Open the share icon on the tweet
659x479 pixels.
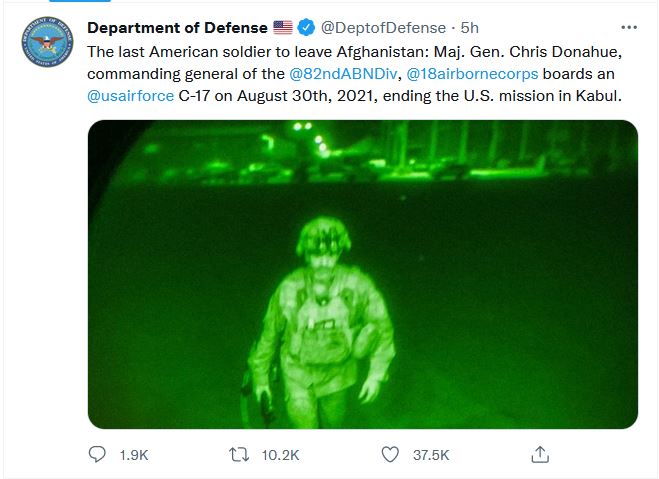(x=540, y=454)
